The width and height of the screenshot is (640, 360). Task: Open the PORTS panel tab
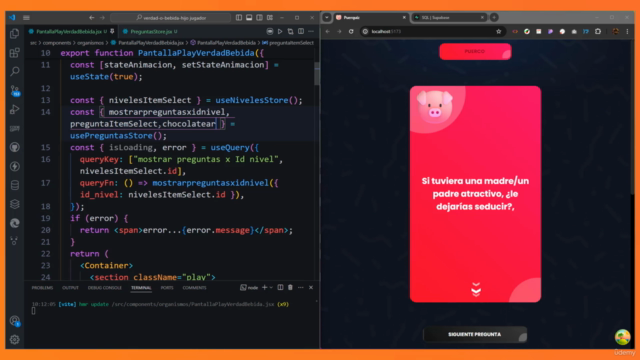[x=167, y=288]
